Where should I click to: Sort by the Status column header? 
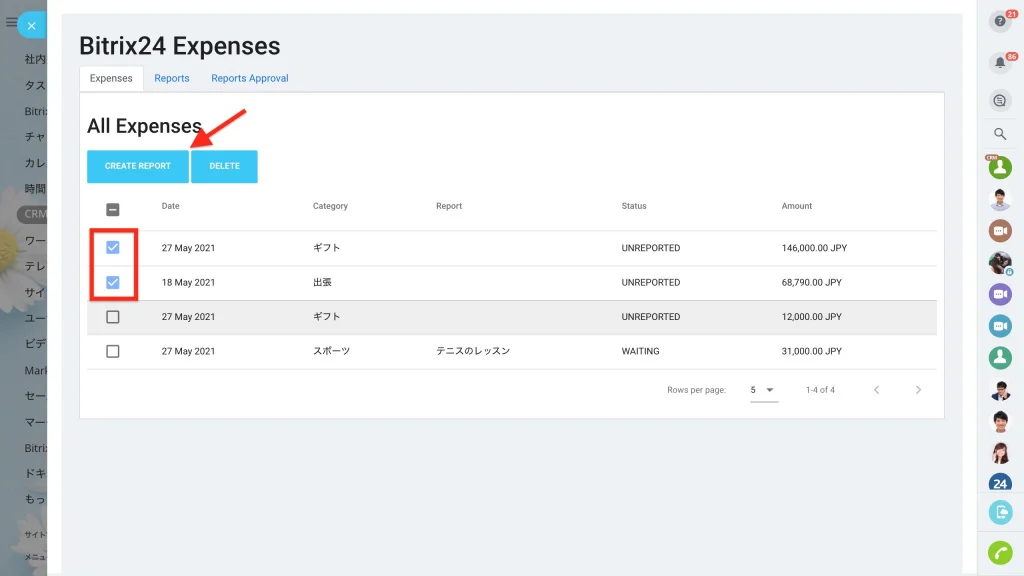pyautogui.click(x=633, y=206)
